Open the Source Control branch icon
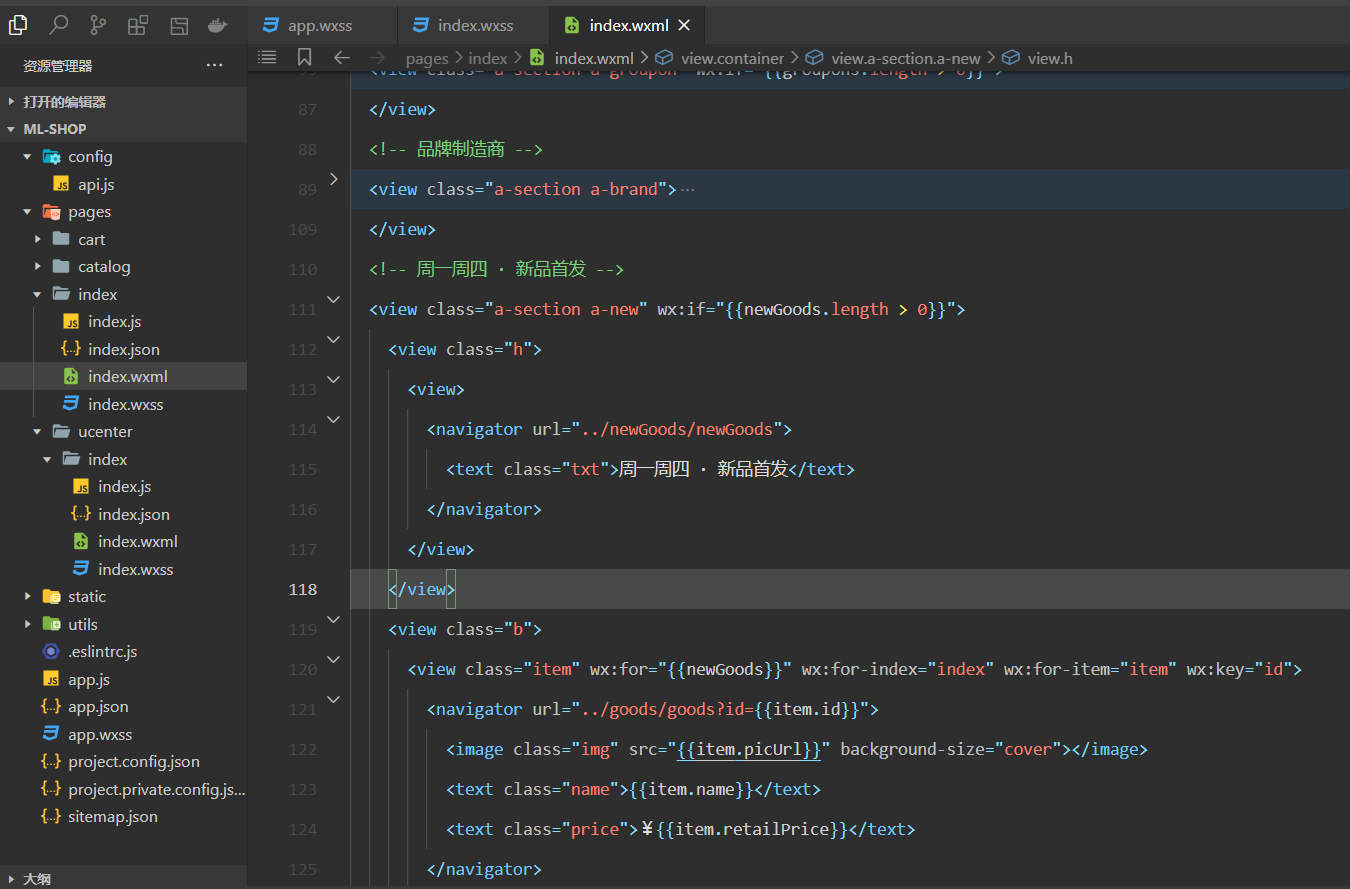This screenshot has width=1350, height=889. (x=98, y=25)
